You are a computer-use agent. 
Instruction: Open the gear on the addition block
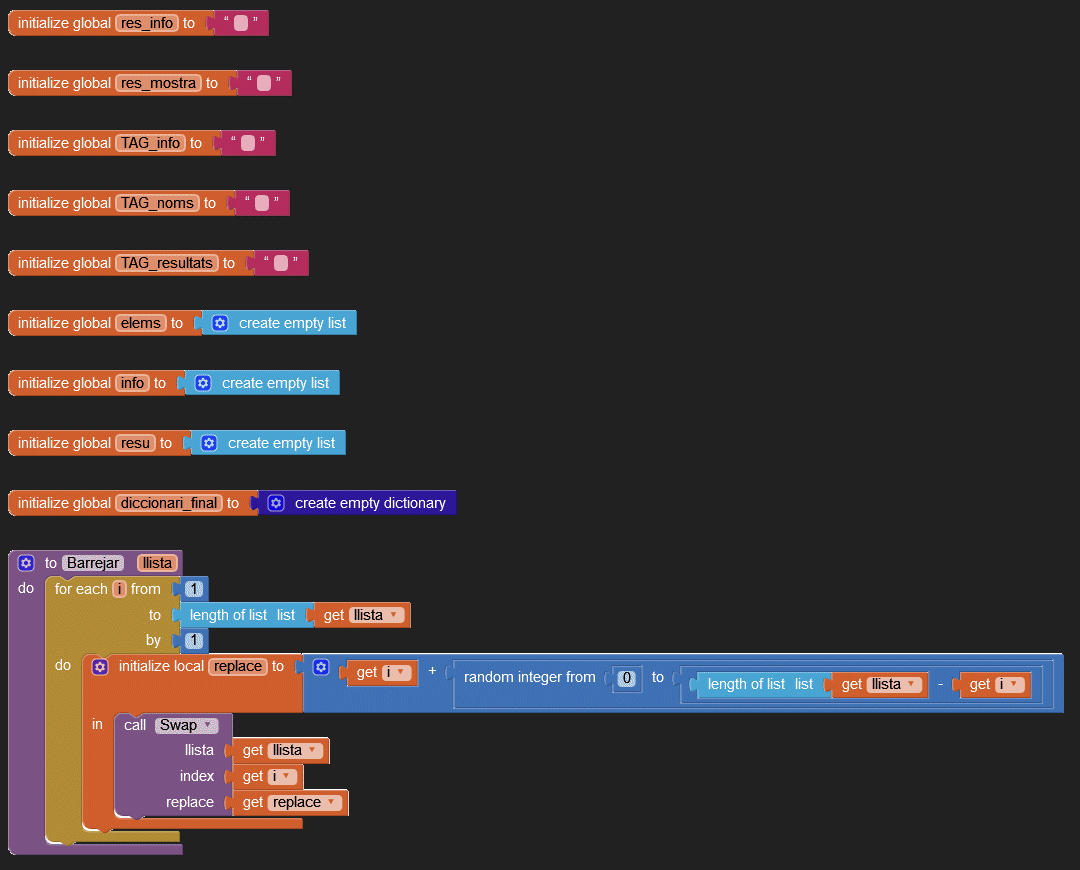(x=320, y=667)
